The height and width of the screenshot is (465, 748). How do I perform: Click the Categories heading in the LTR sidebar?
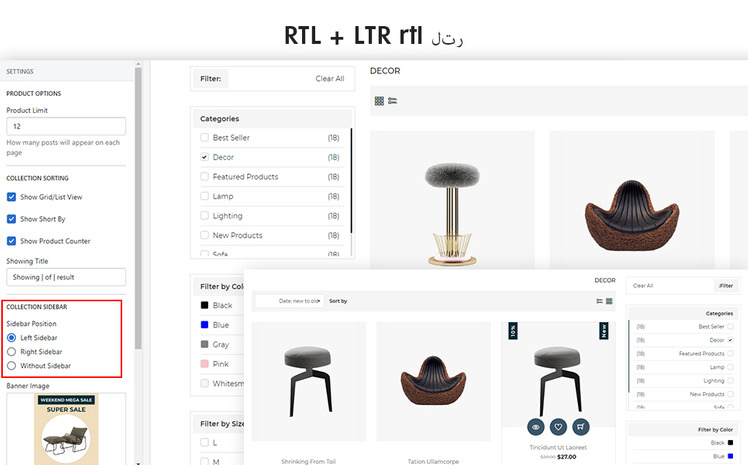(x=219, y=119)
